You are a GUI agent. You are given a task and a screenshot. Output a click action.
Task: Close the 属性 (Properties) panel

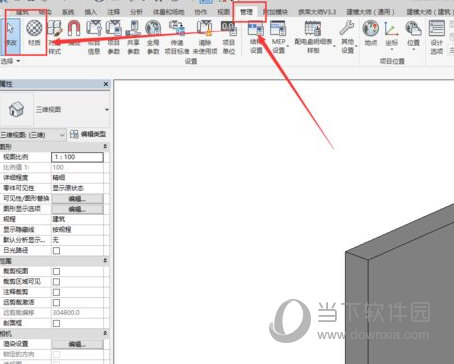106,84
